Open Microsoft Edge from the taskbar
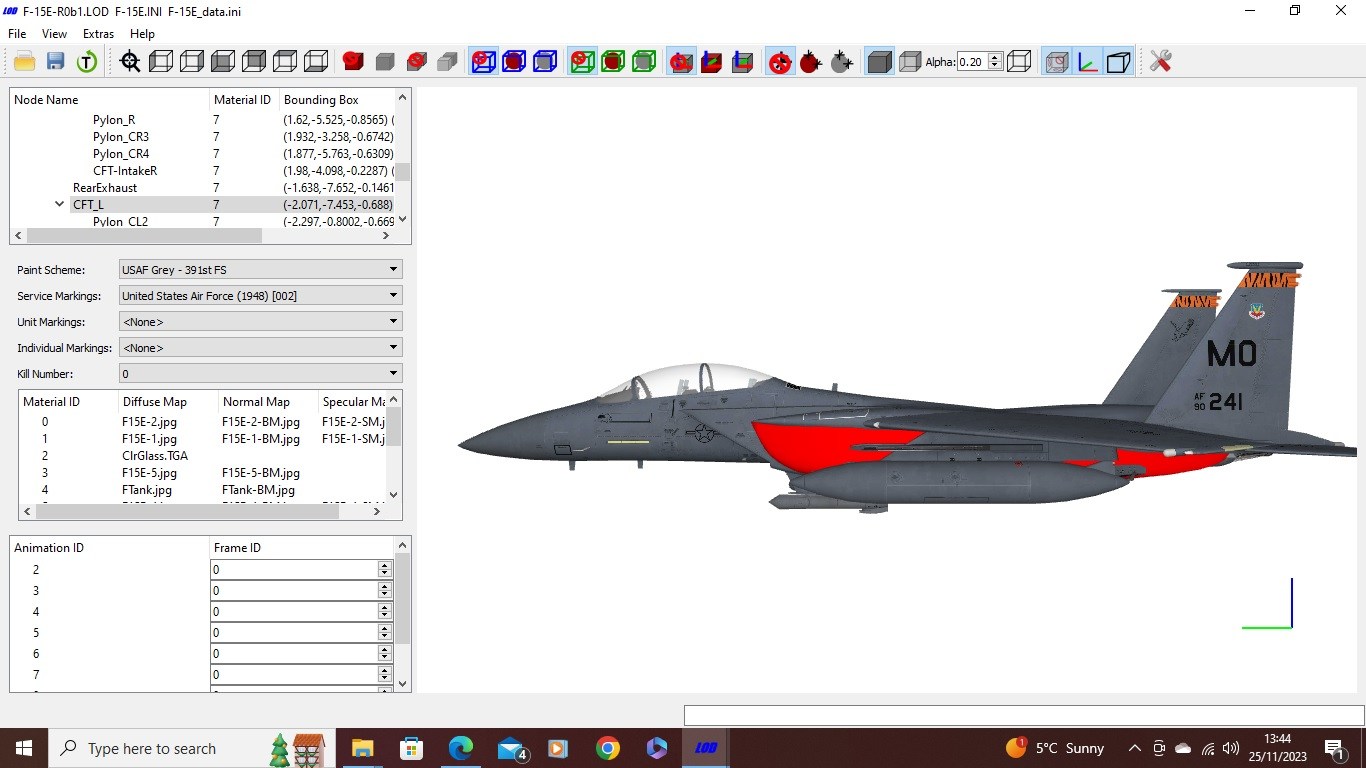Viewport: 1366px width, 768px height. coord(460,748)
